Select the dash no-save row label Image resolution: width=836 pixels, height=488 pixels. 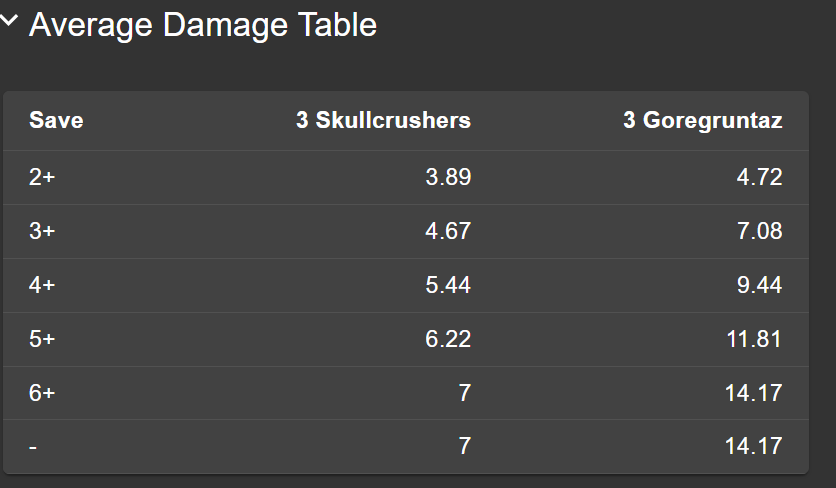[33, 446]
